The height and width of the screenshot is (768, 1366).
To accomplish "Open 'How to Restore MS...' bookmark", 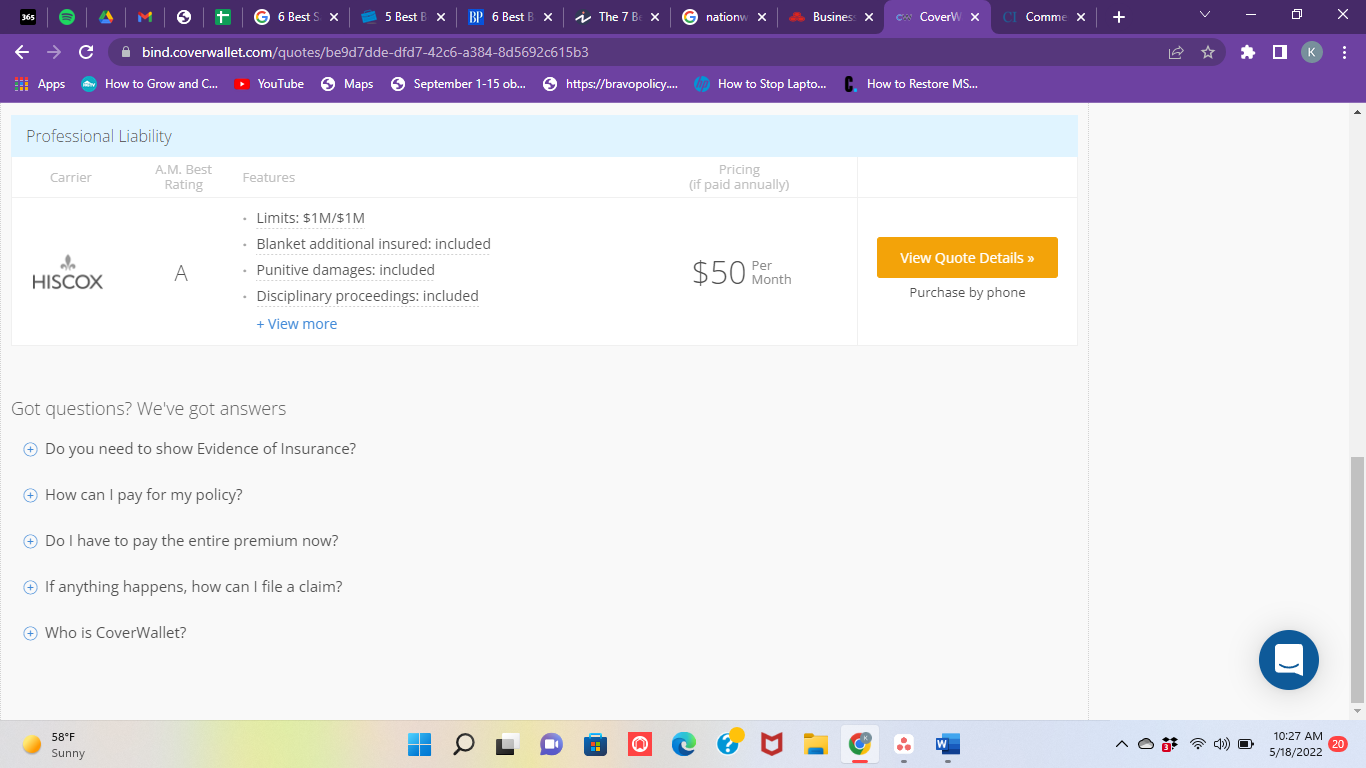I will [x=911, y=84].
